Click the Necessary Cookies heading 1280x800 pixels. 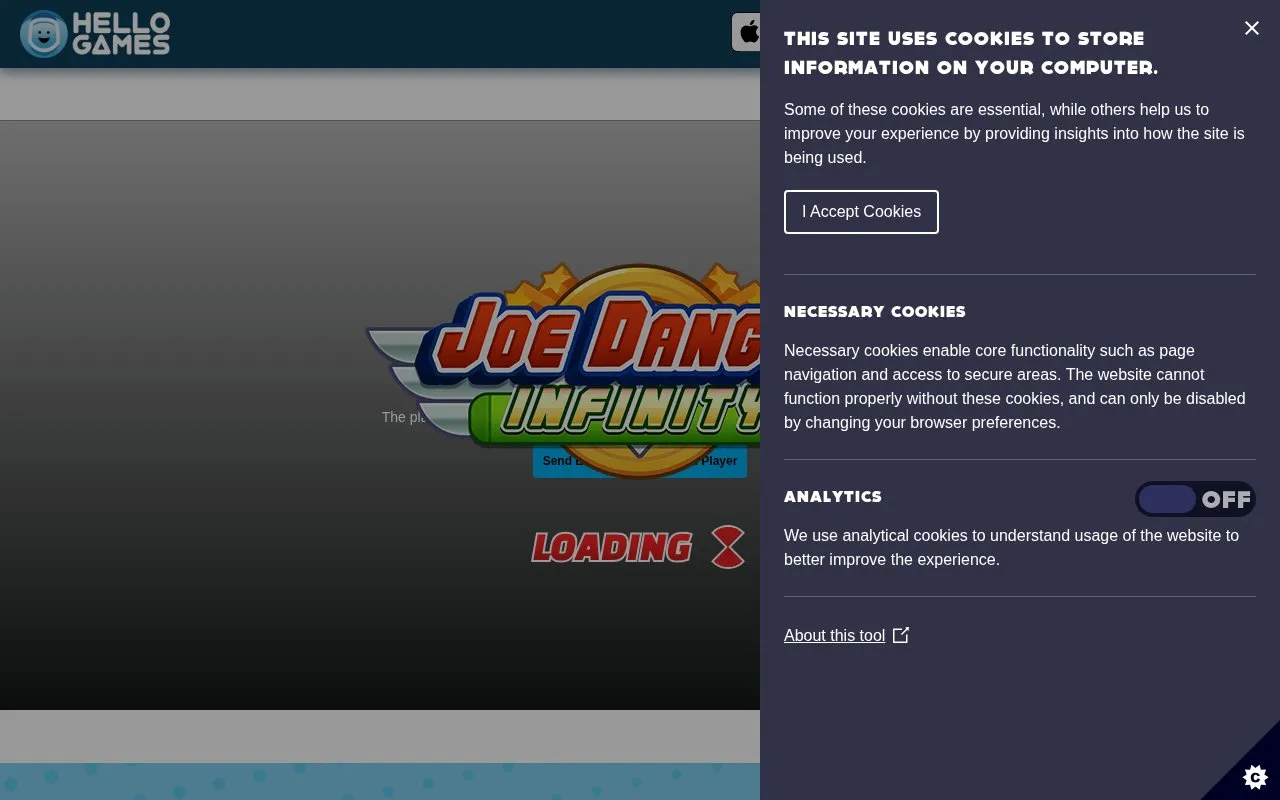(875, 312)
